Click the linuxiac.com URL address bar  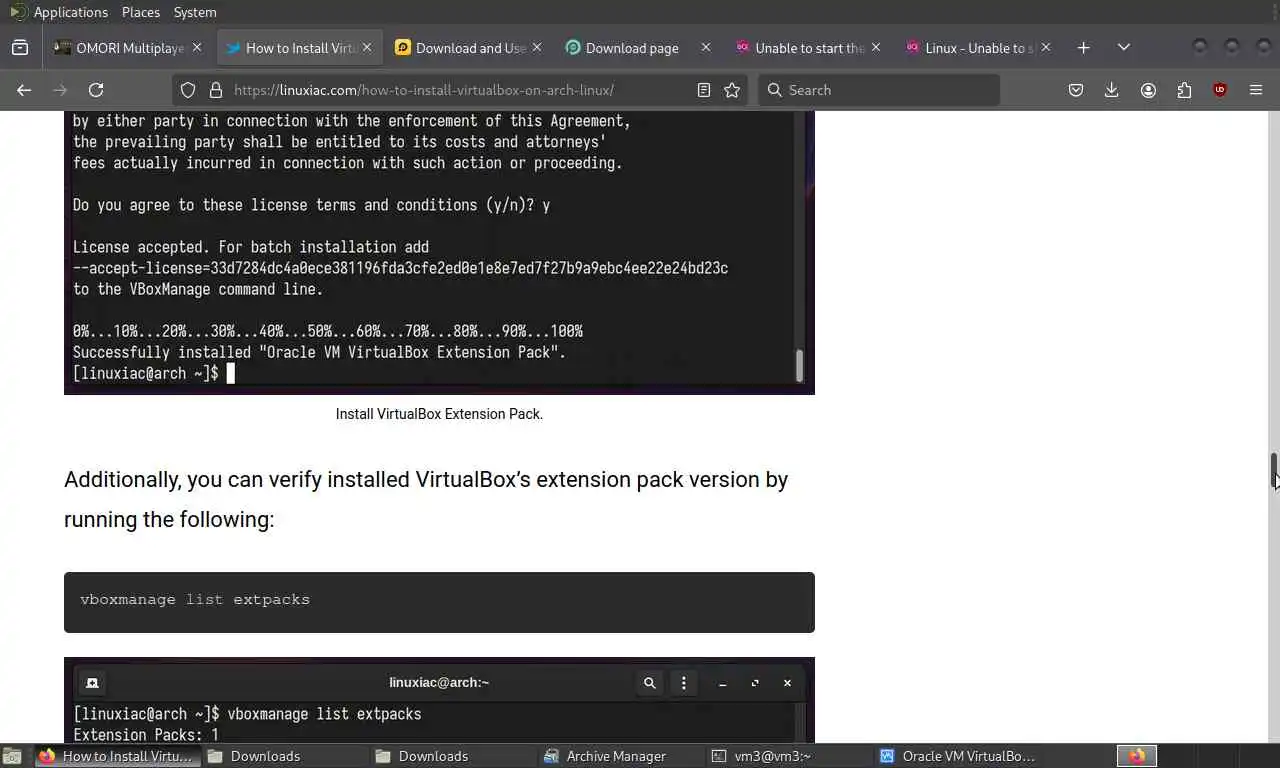460,90
